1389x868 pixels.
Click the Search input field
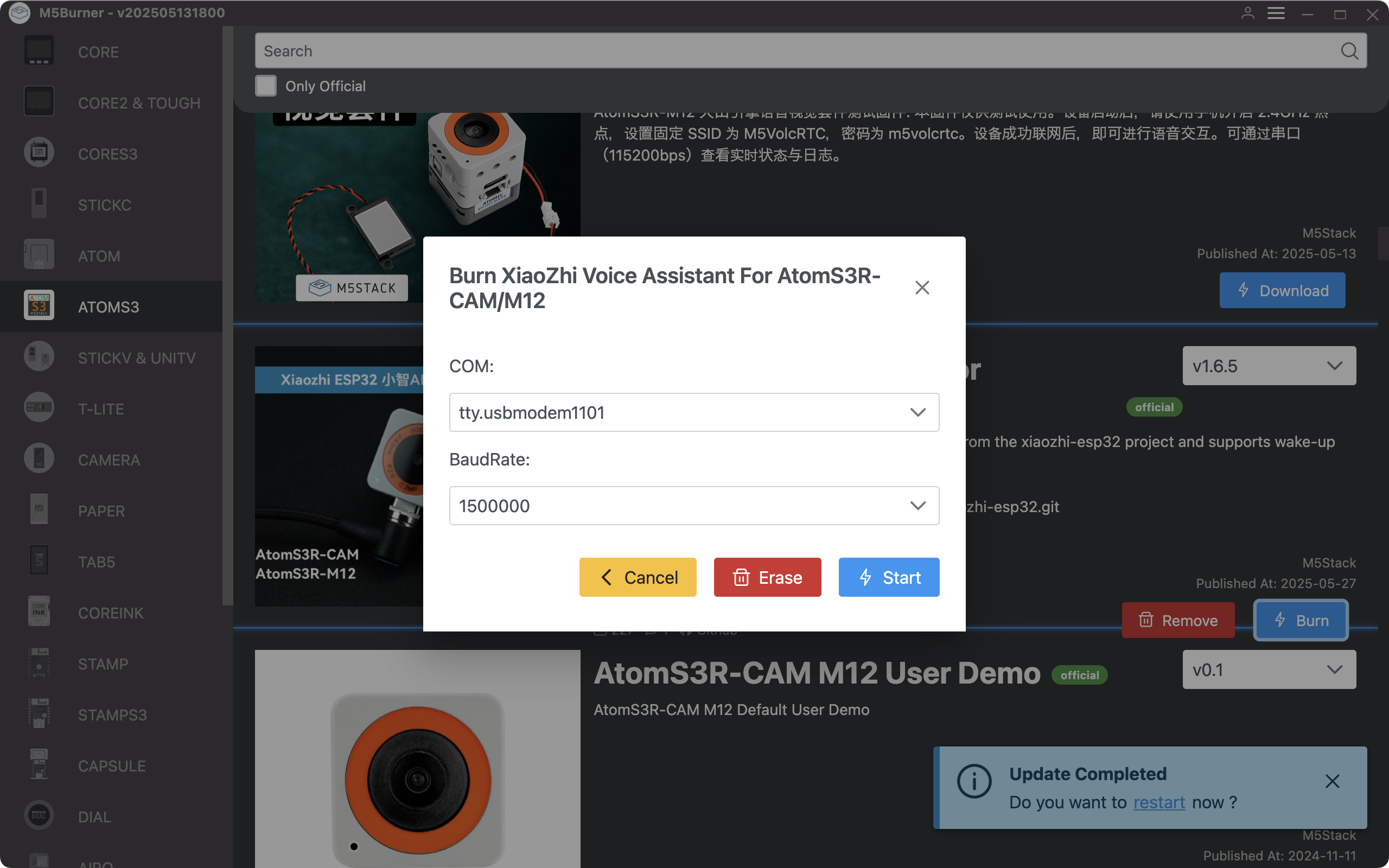tap(811, 51)
